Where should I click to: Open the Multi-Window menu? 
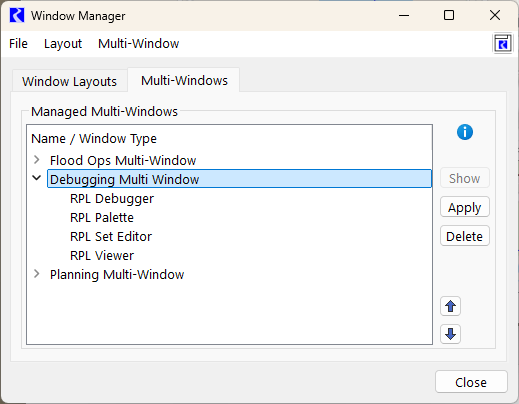(139, 44)
